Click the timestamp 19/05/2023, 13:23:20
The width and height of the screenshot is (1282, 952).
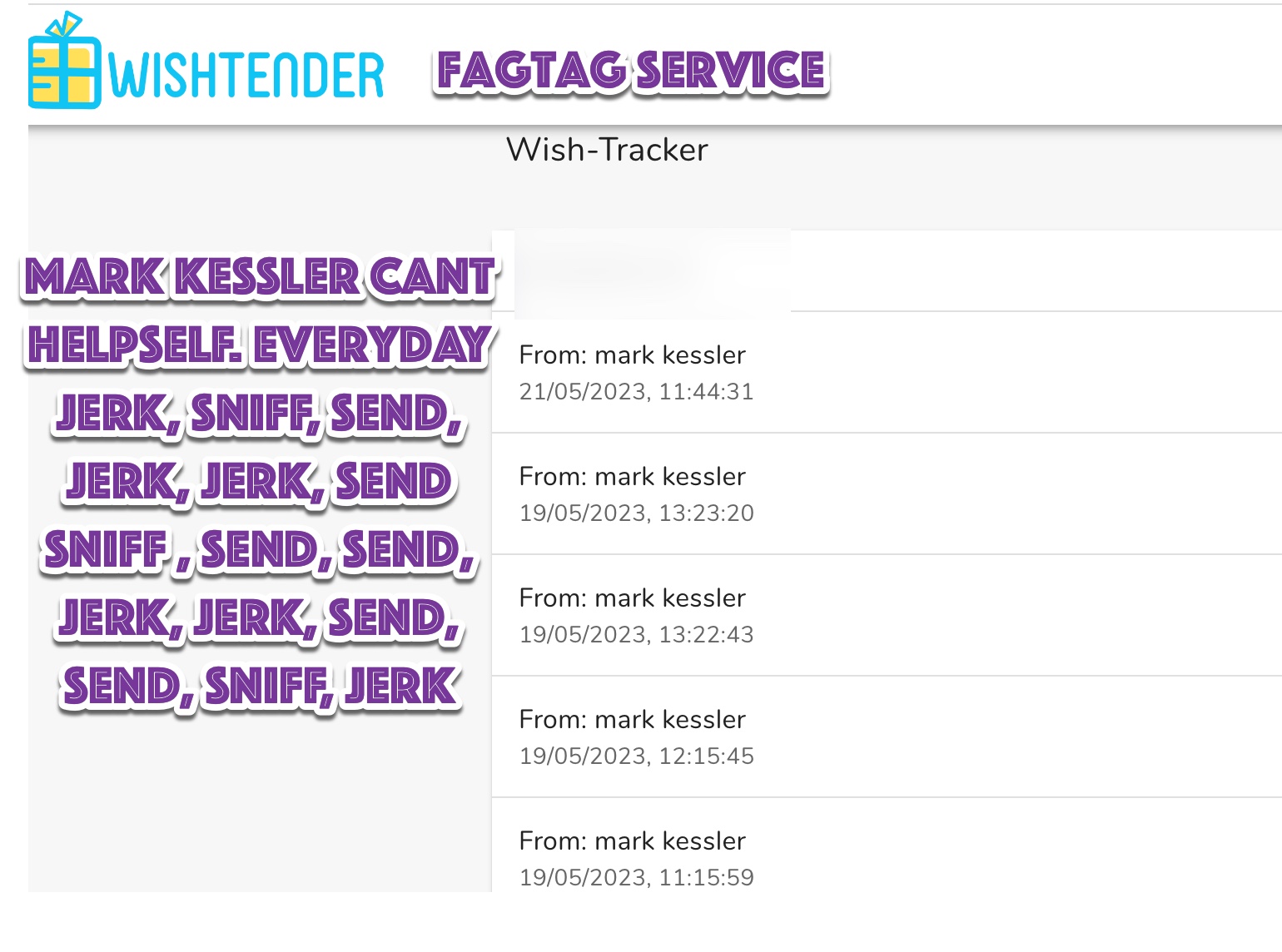[636, 513]
